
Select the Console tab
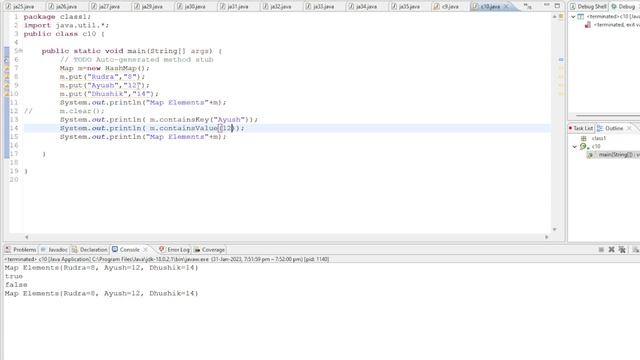click(126, 249)
